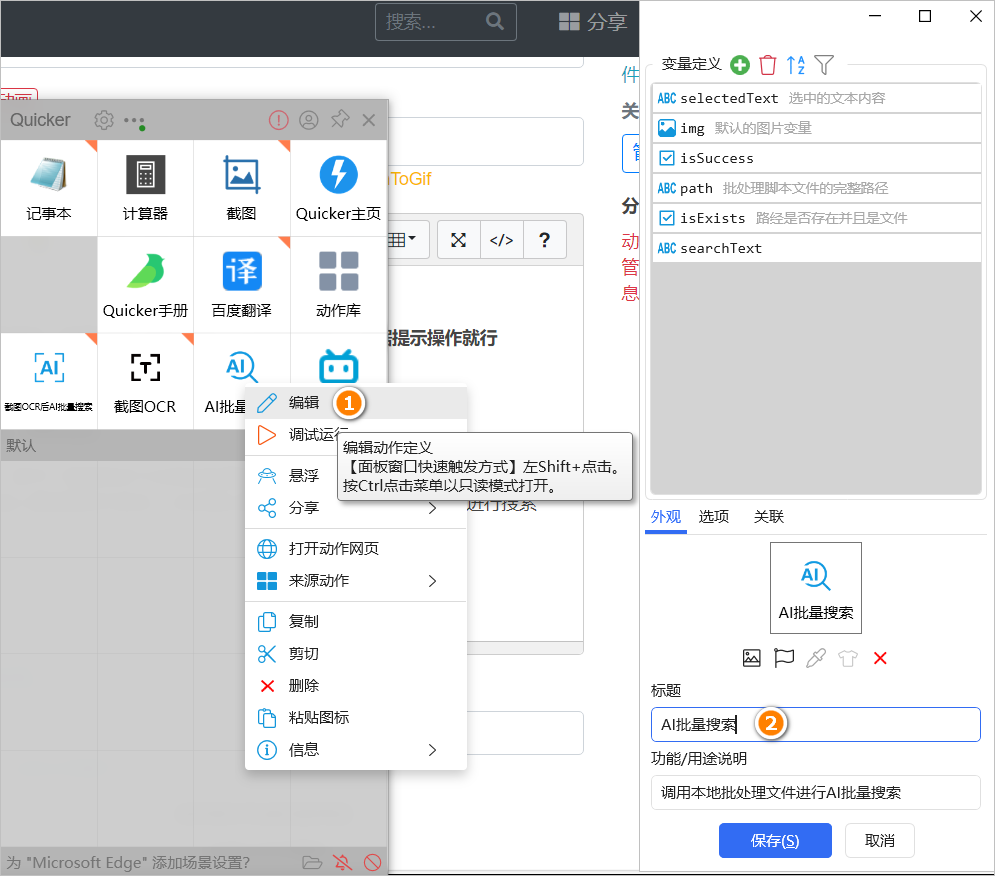This screenshot has width=995, height=876.
Task: Save with the 保存(S) button
Action: (775, 840)
